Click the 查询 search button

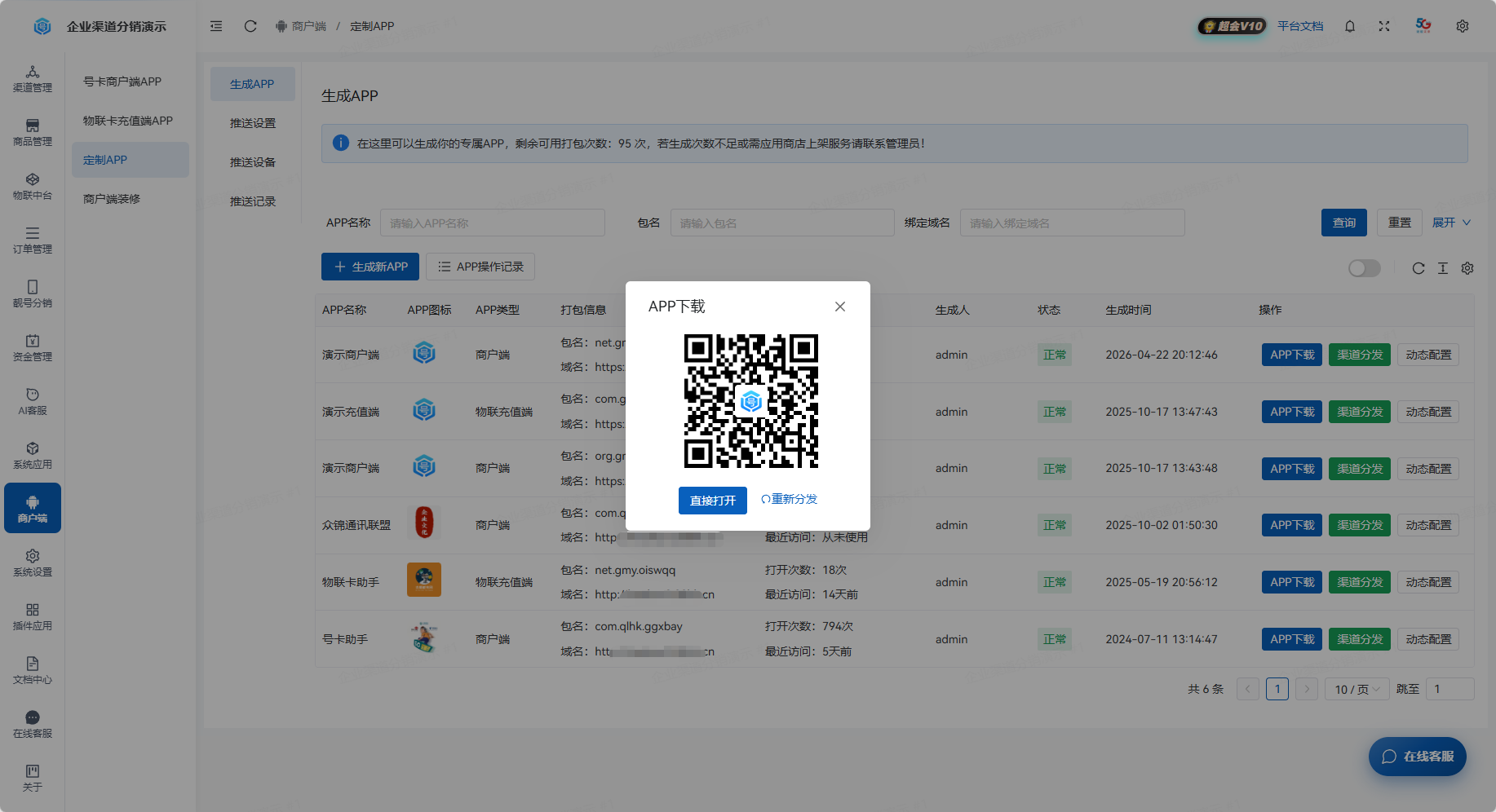coord(1344,223)
